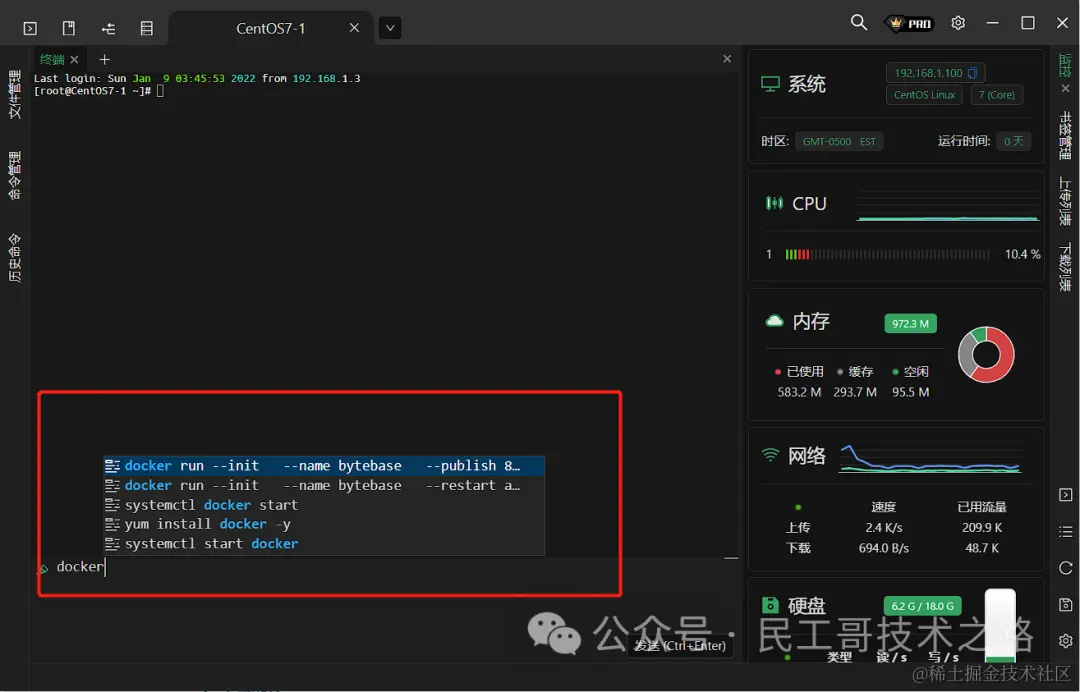
Task: Click the 10.4 % CPU value
Action: (x=1022, y=255)
